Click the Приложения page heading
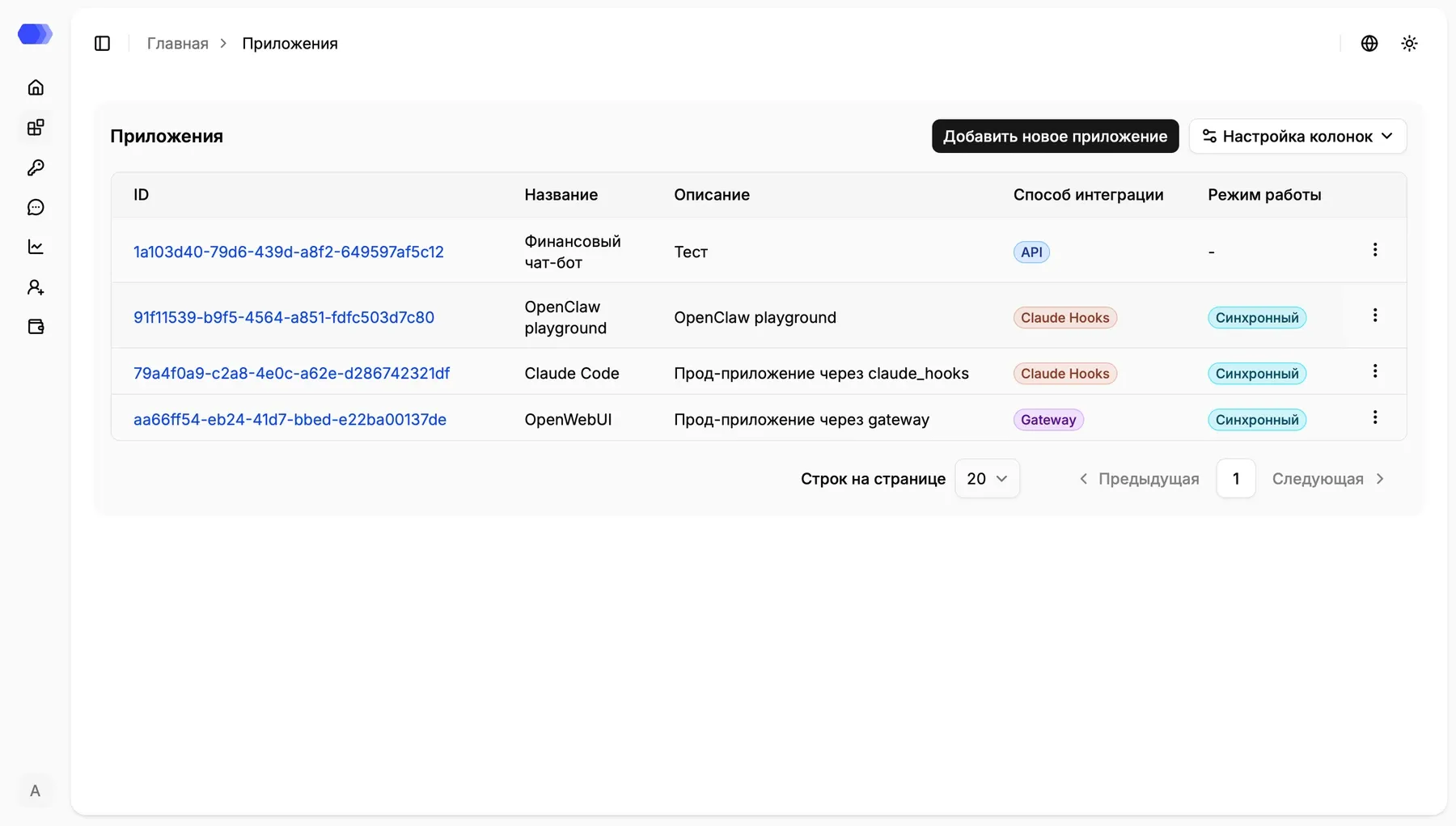The image size is (1456, 826). pos(167,136)
